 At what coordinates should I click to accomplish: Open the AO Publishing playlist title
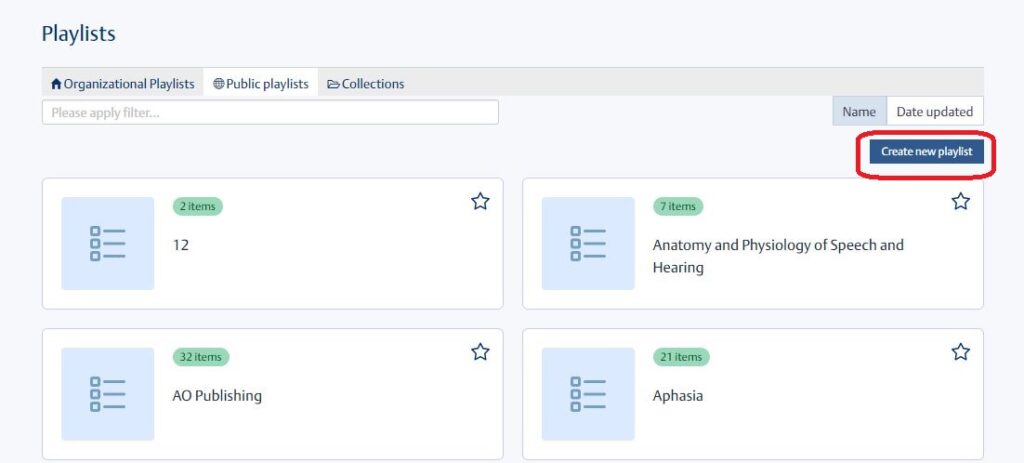(x=217, y=395)
